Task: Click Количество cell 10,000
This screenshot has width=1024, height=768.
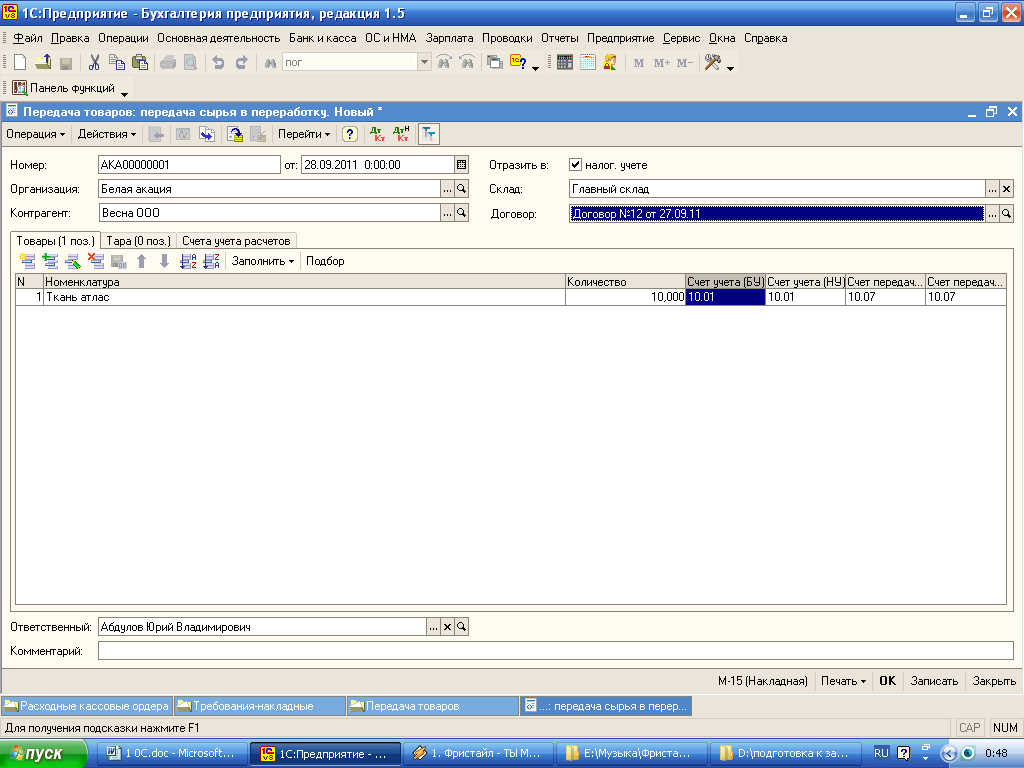Action: point(625,297)
